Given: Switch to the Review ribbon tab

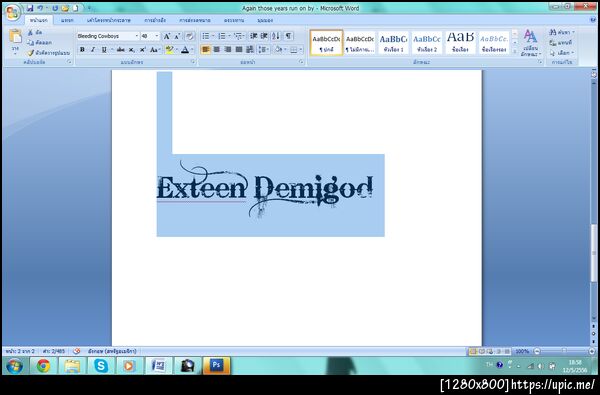Looking at the screenshot, I should [x=234, y=20].
